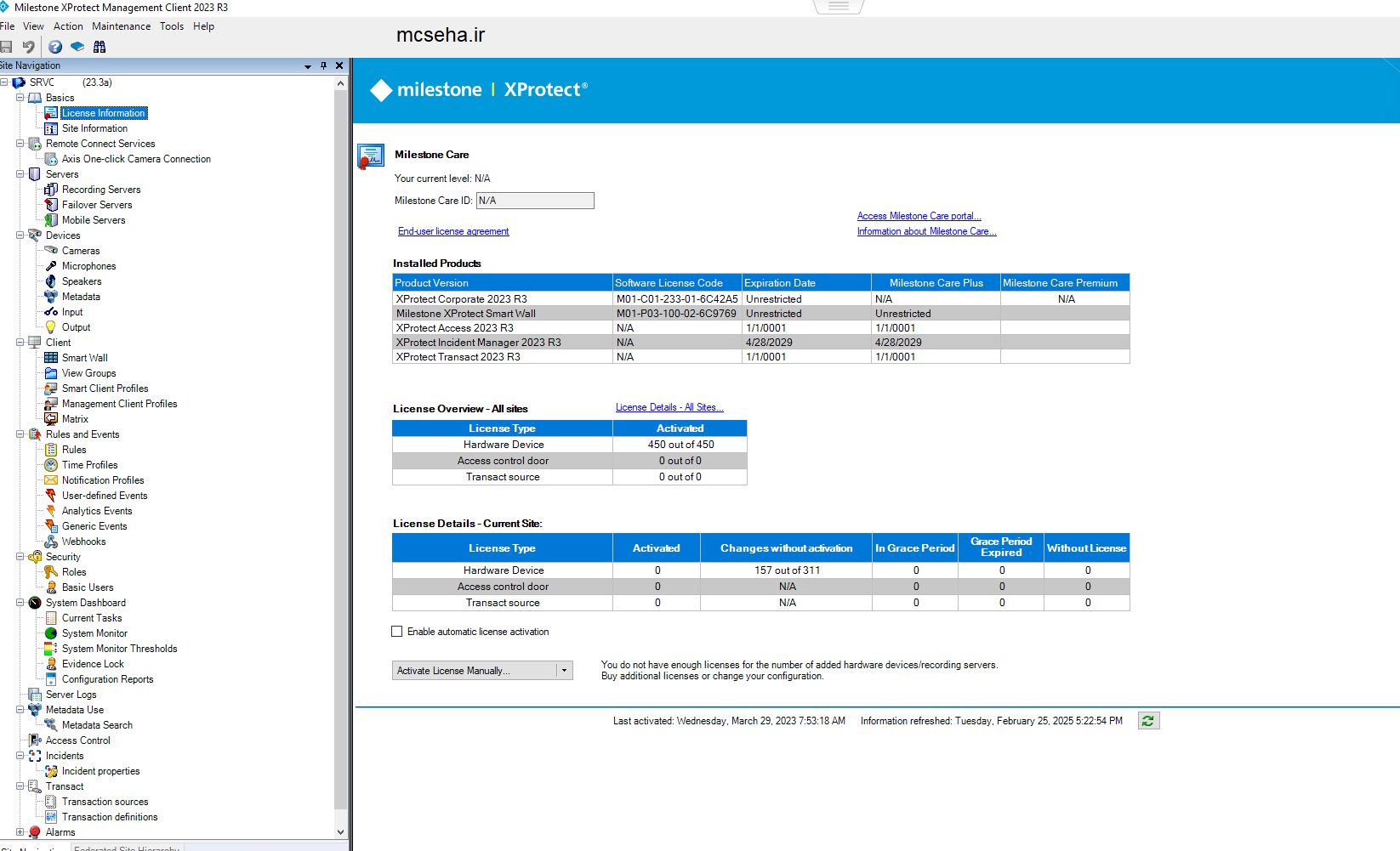Click the Save toolbar icon
Viewport: 1400px width, 851px height.
pyautogui.click(x=7, y=47)
